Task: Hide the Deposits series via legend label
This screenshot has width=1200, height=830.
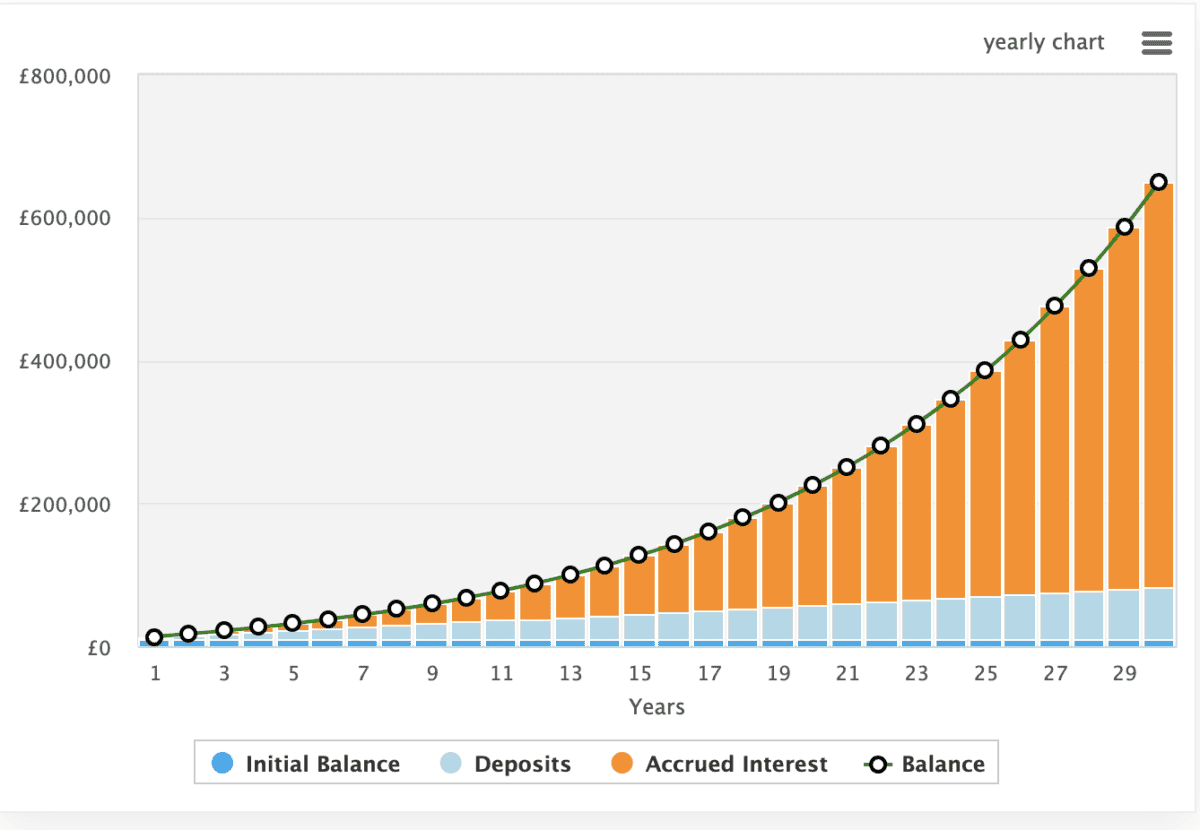Action: coord(522,765)
